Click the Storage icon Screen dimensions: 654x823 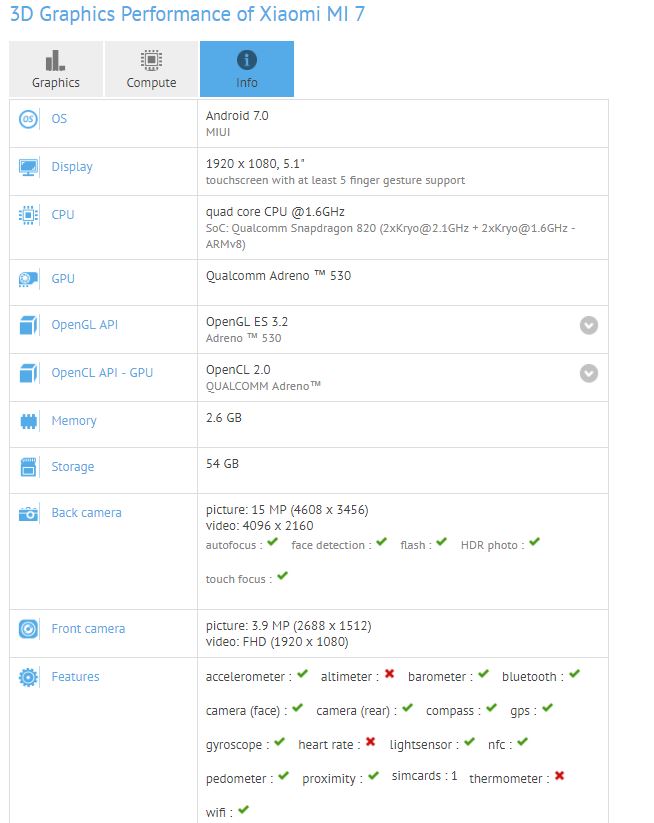point(29,467)
